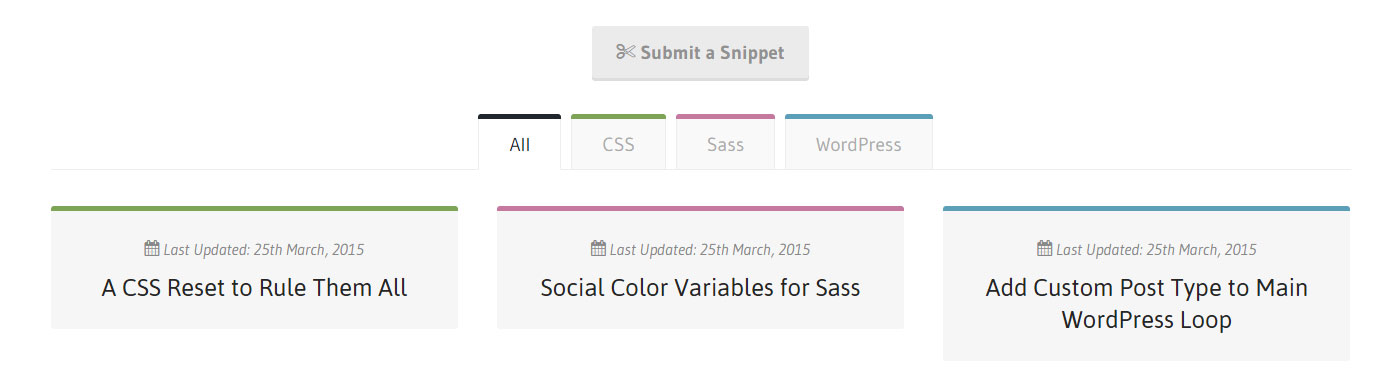
Task: Click the scissors icon on Submit button
Action: click(626, 52)
